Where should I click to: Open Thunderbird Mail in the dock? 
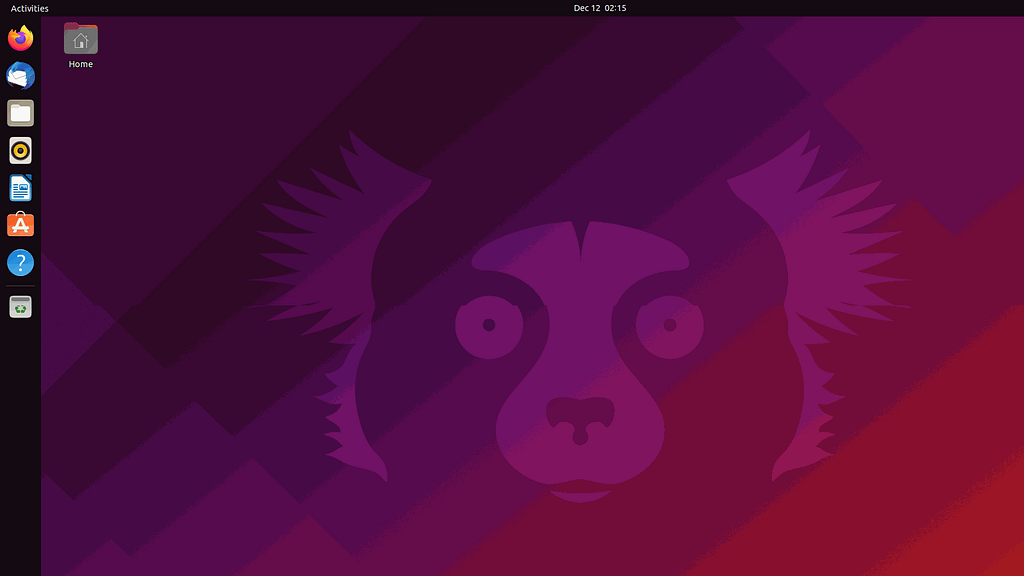pos(20,76)
